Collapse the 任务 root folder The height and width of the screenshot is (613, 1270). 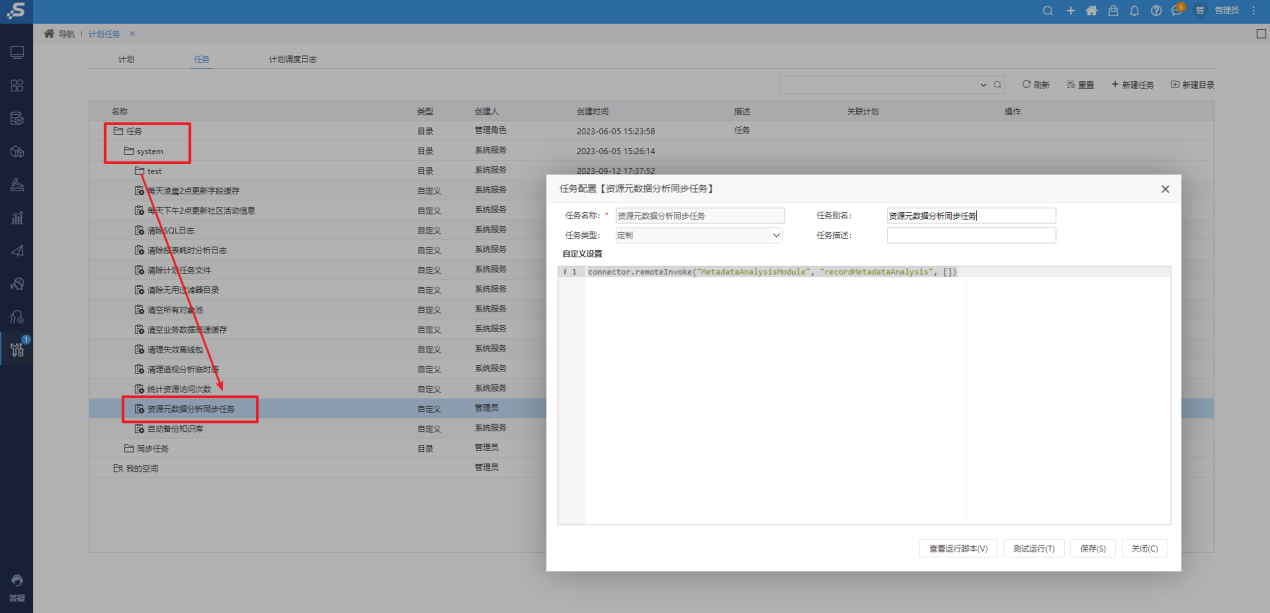click(117, 130)
